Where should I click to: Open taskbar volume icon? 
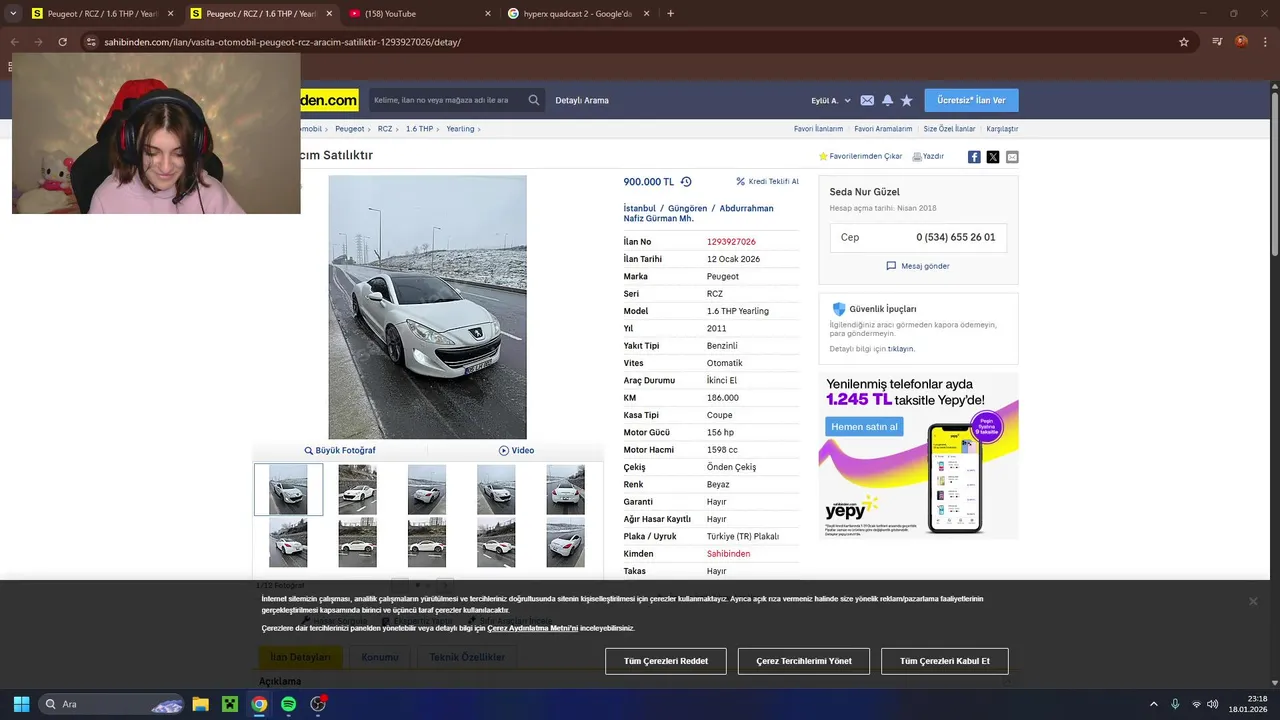[x=1213, y=704]
